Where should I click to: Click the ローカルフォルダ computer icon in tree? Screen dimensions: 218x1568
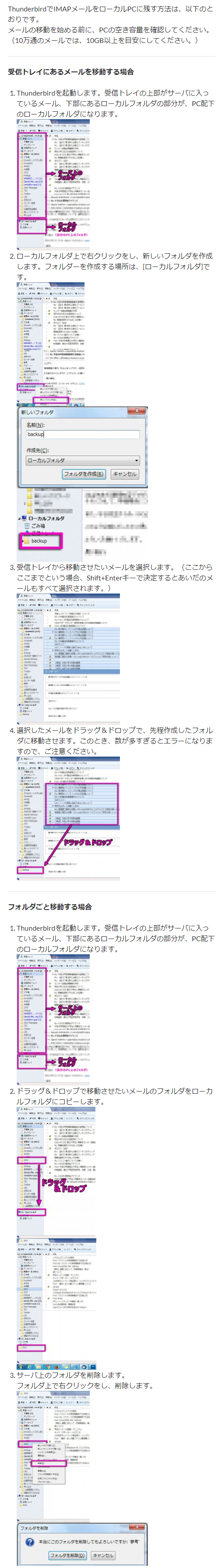23,518
